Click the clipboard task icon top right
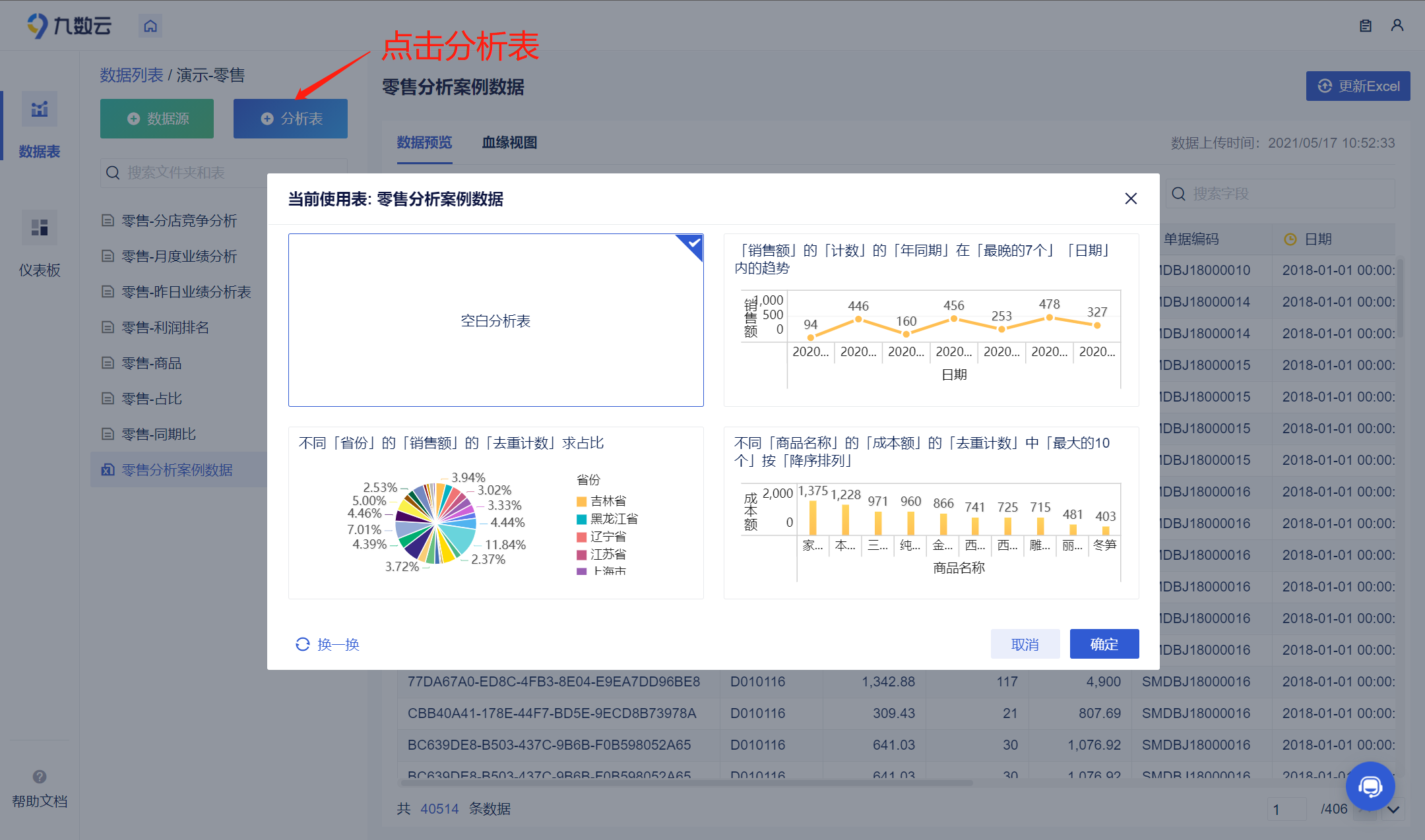The width and height of the screenshot is (1425, 840). [x=1366, y=26]
